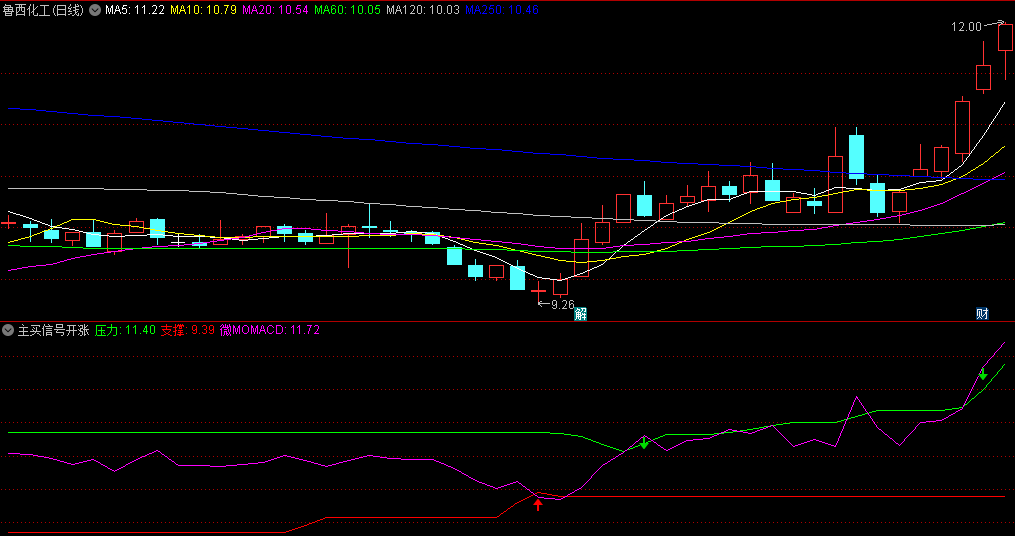
Task: Click the MA250: 10.46 label
Action: tap(502, 10)
